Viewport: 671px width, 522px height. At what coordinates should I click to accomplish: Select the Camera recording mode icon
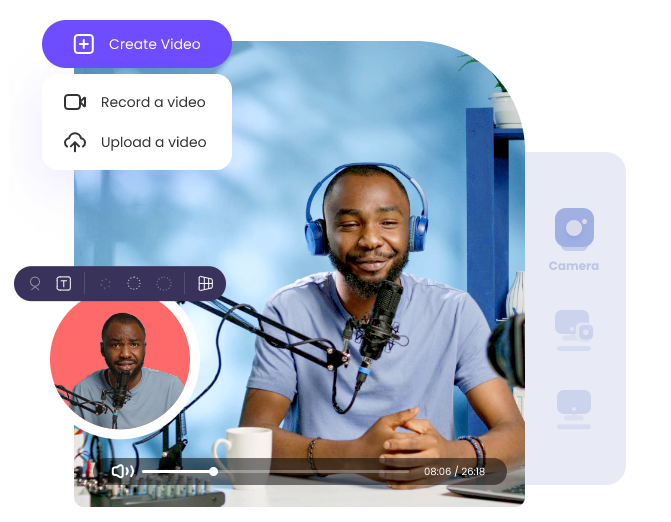(x=574, y=228)
